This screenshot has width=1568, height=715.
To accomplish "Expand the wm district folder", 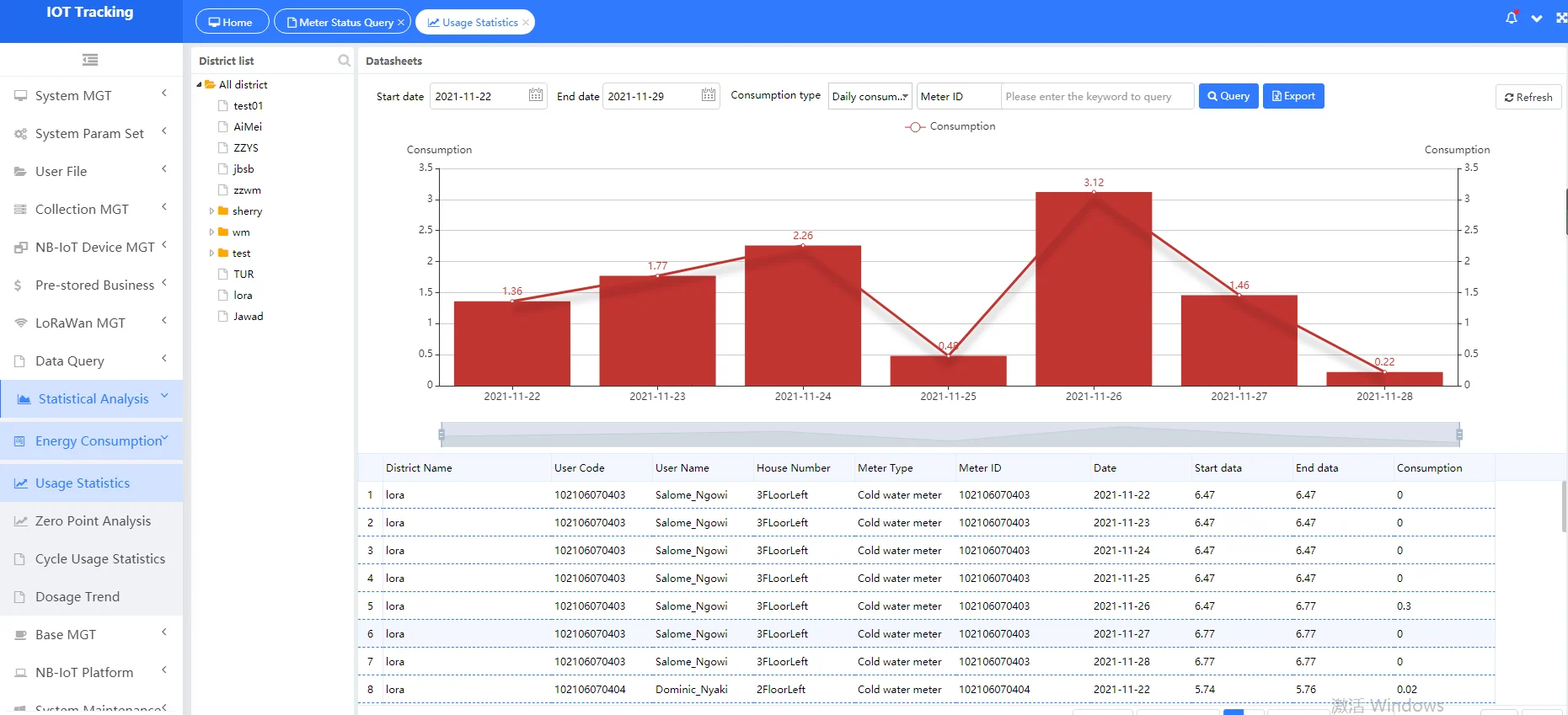I will coord(211,232).
